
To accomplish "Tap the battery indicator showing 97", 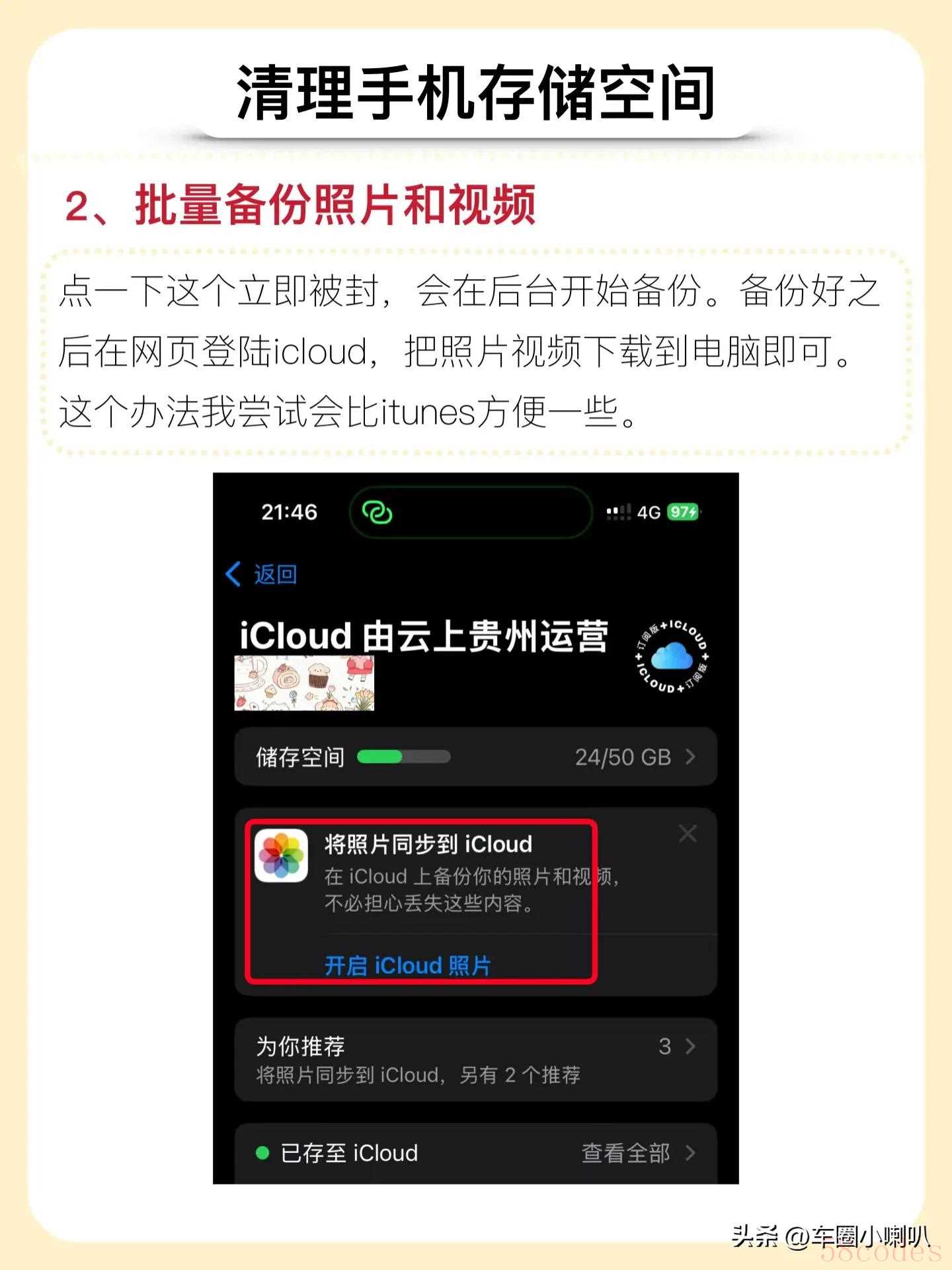I will click(x=684, y=512).
